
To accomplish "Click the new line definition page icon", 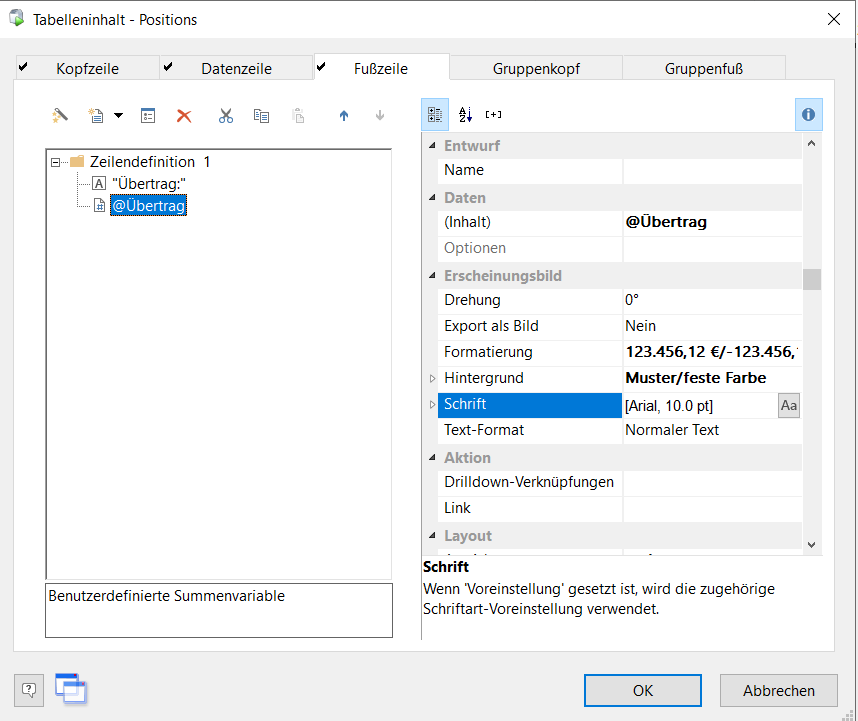I will (x=96, y=115).
